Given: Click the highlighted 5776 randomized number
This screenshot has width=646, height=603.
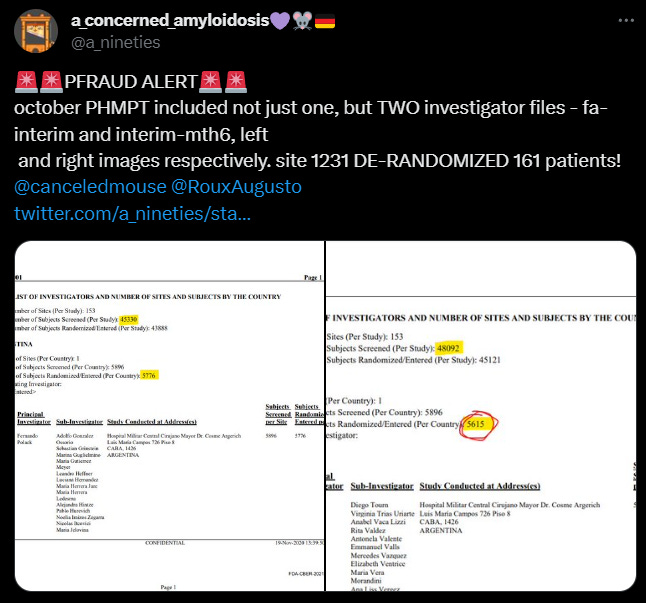Looking at the screenshot, I should pyautogui.click(x=149, y=375).
